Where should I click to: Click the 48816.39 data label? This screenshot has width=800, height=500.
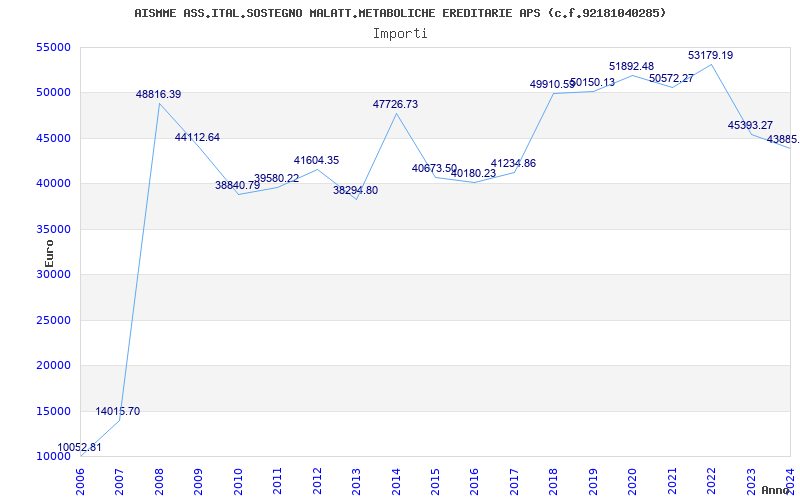pyautogui.click(x=158, y=94)
